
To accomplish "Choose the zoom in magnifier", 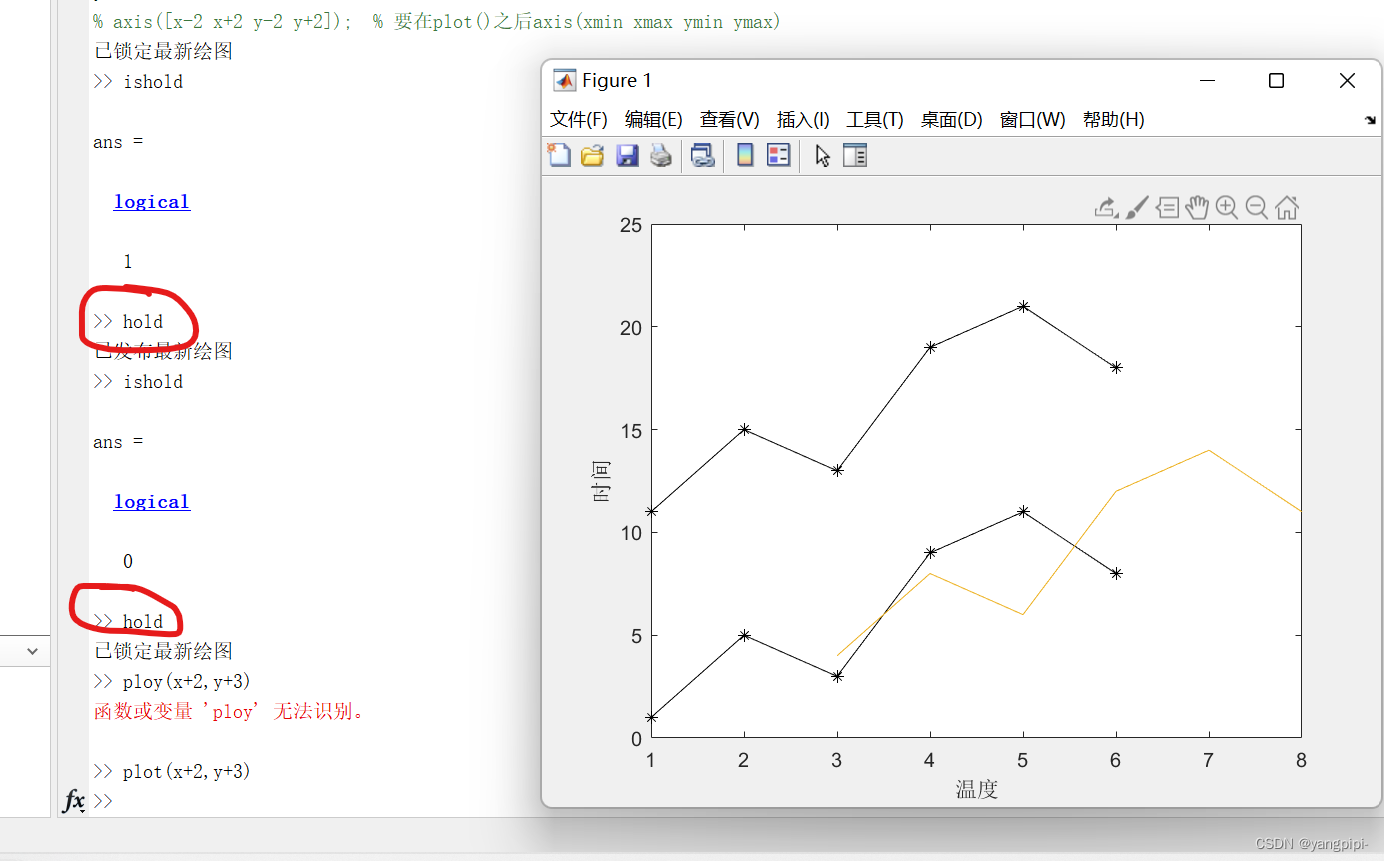I will [1227, 207].
